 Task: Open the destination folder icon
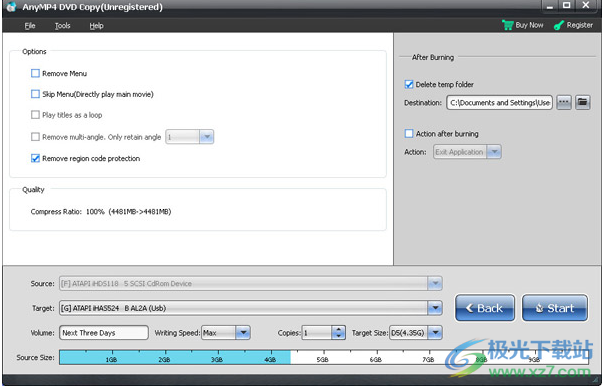[x=583, y=102]
